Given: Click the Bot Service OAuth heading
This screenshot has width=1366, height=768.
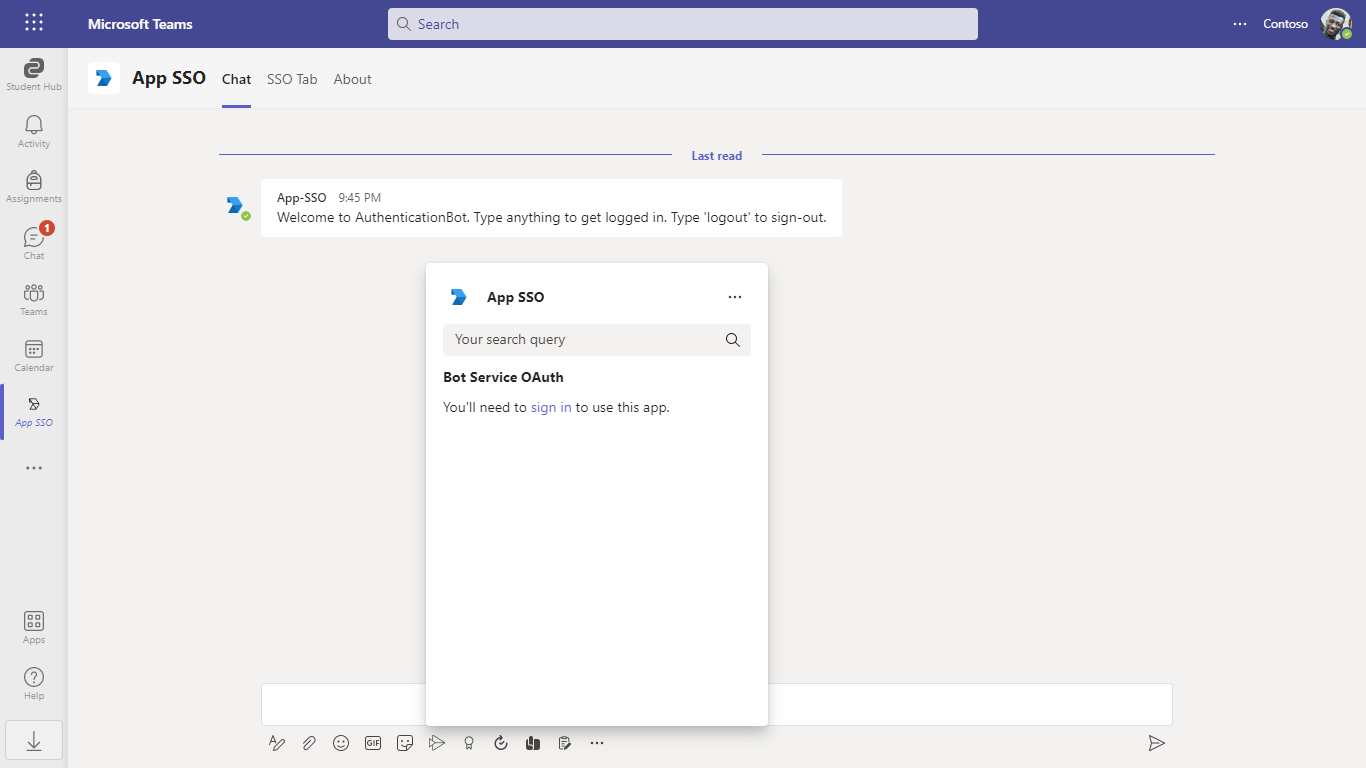Looking at the screenshot, I should (x=503, y=377).
